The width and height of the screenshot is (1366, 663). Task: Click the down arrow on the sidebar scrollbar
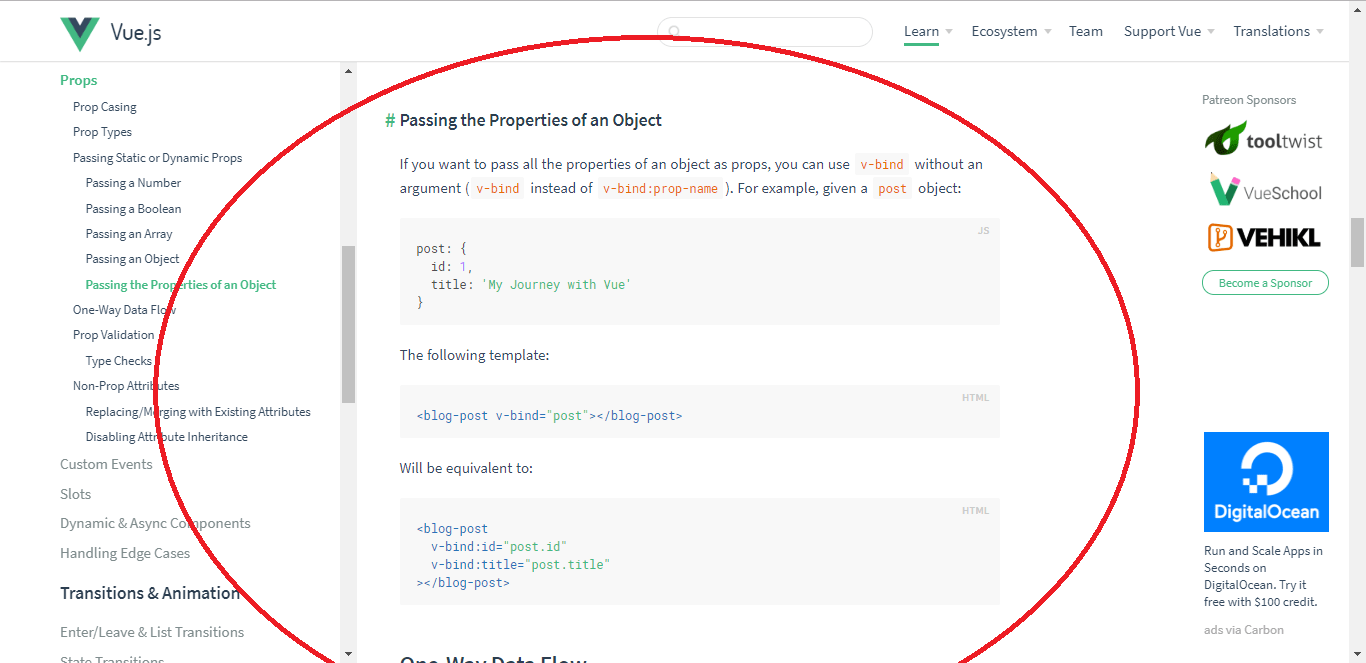coord(348,652)
